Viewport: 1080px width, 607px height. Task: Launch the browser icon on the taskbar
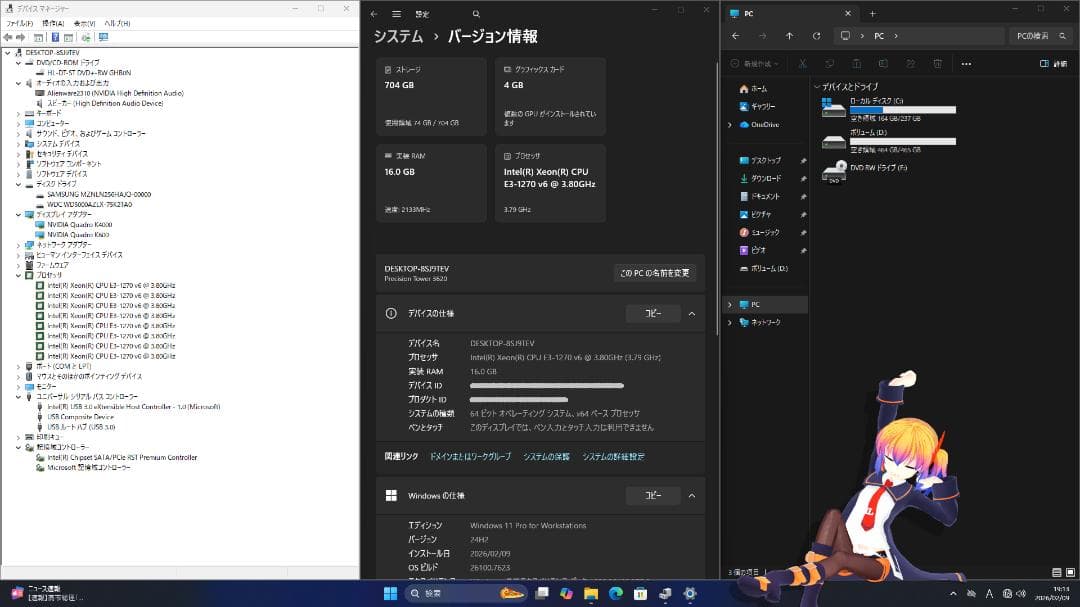(614, 595)
